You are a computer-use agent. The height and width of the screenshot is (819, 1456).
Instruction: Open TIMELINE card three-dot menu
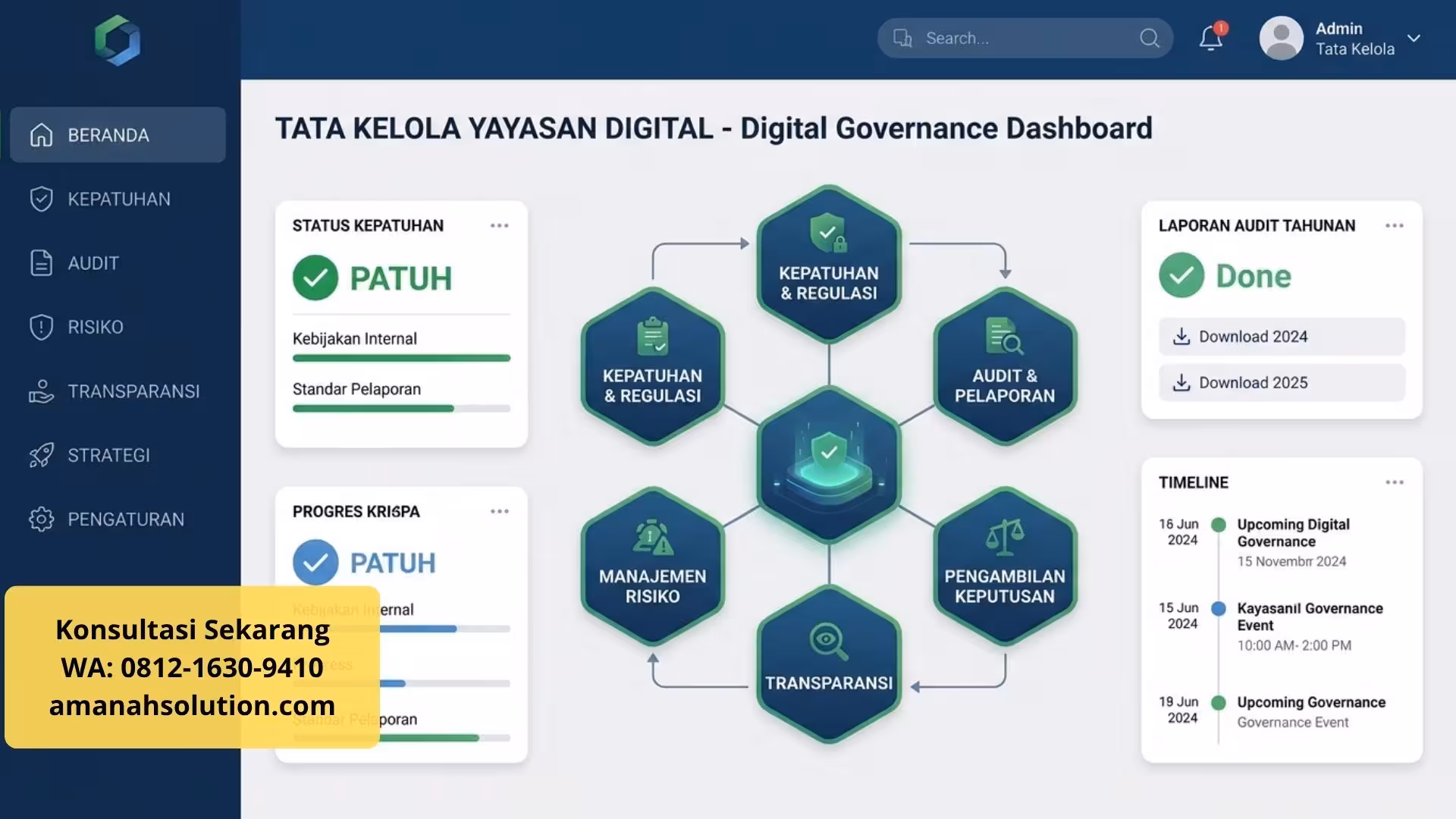click(x=1394, y=482)
